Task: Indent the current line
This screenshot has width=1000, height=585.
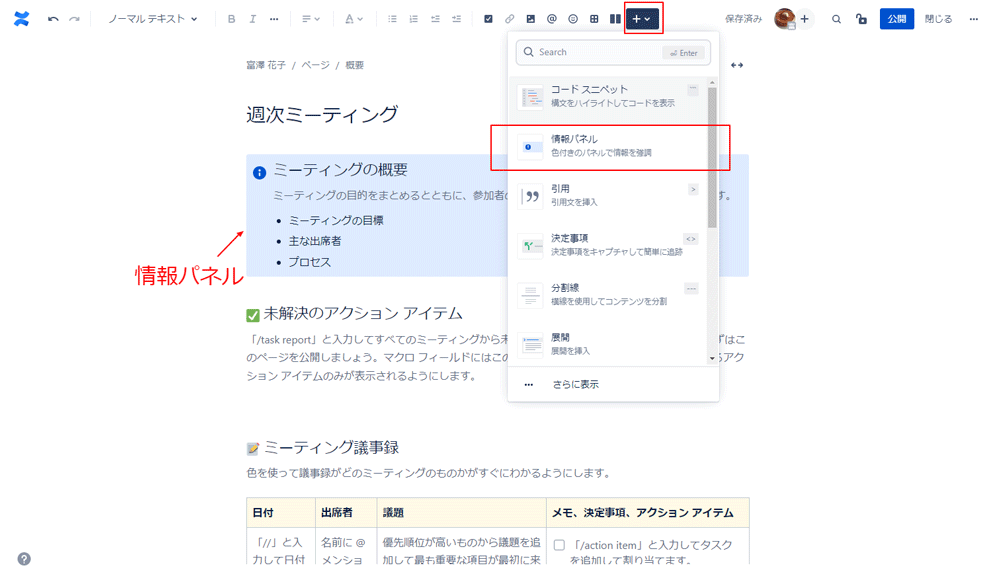Action: pos(456,19)
